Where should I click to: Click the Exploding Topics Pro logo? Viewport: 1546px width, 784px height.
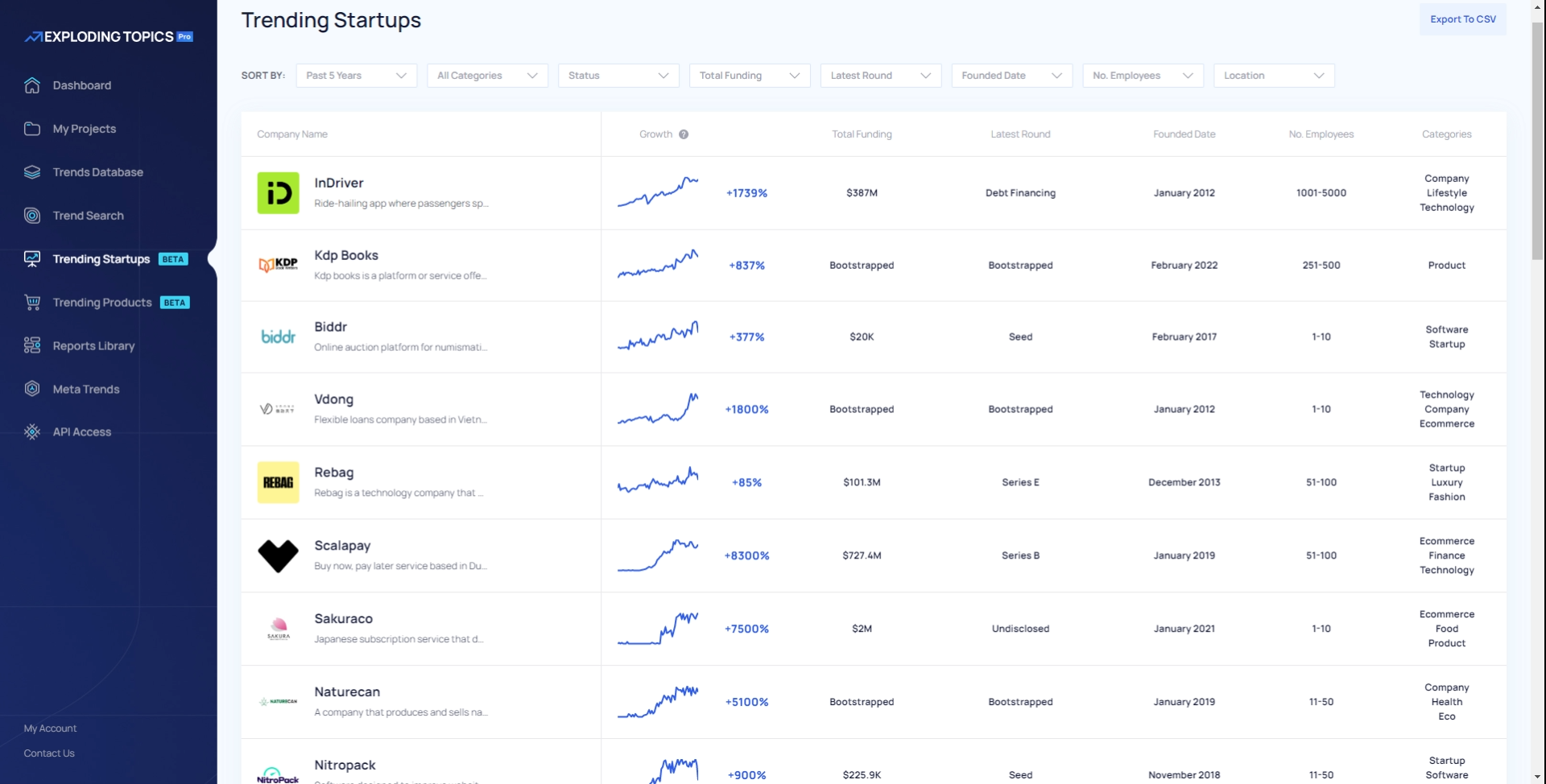[109, 37]
